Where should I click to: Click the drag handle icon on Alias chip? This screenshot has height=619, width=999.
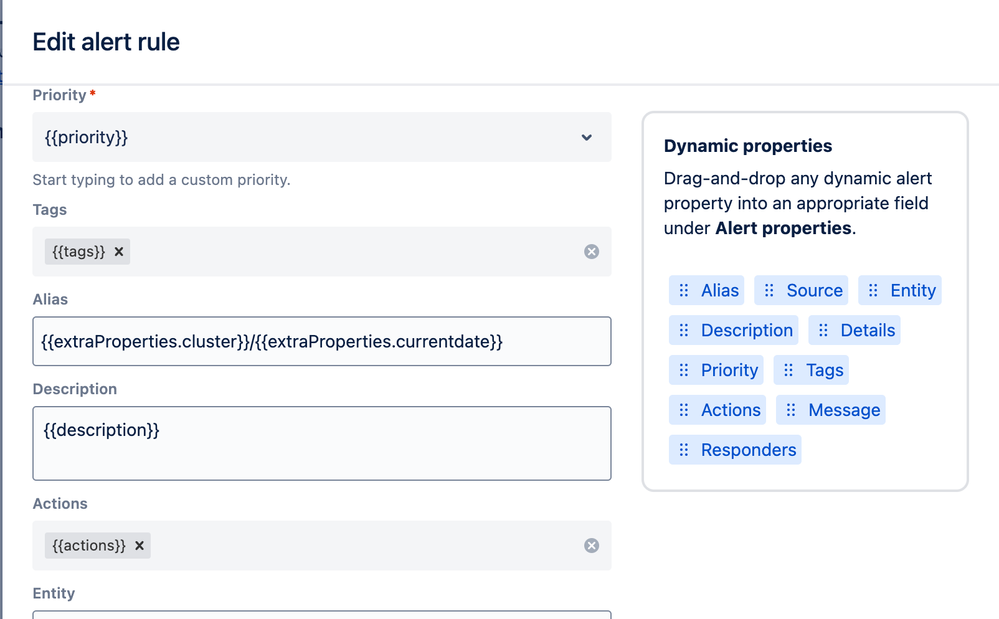click(684, 291)
